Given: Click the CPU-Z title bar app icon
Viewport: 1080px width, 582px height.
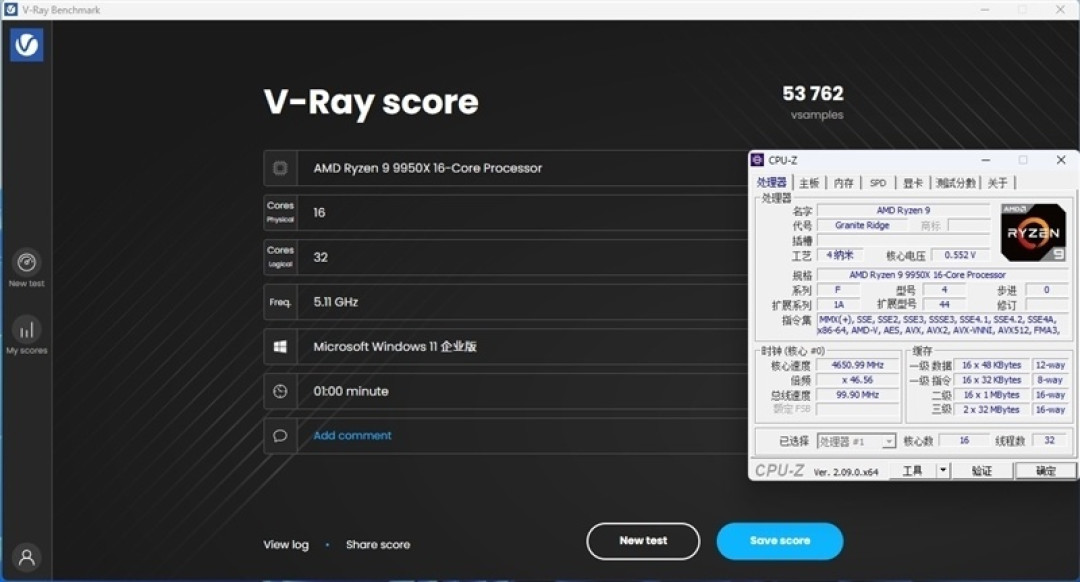Looking at the screenshot, I should [x=758, y=160].
